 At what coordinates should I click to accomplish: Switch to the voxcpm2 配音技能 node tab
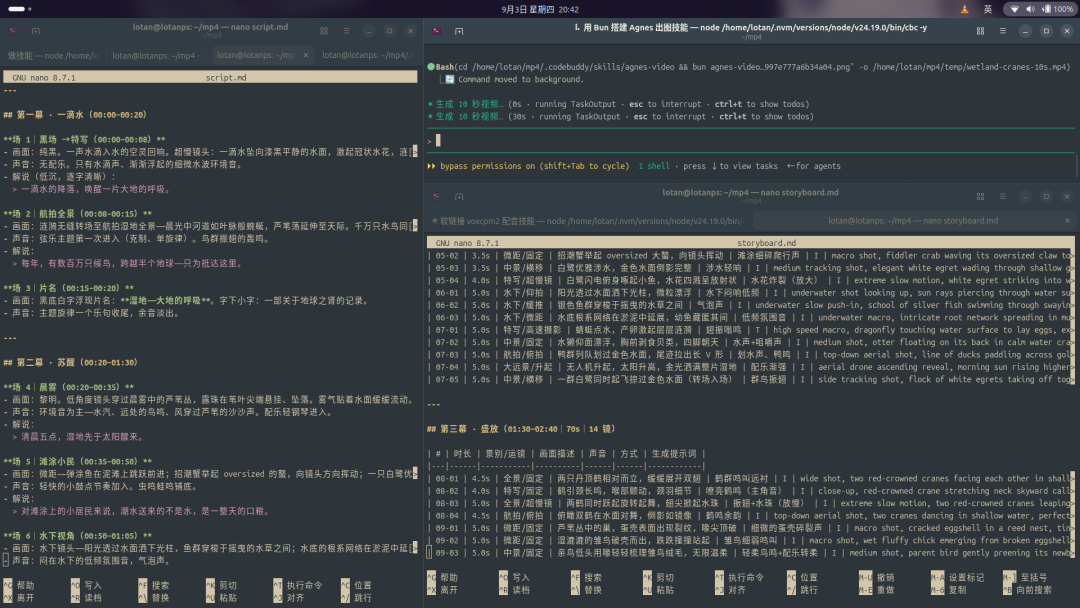coord(589,221)
